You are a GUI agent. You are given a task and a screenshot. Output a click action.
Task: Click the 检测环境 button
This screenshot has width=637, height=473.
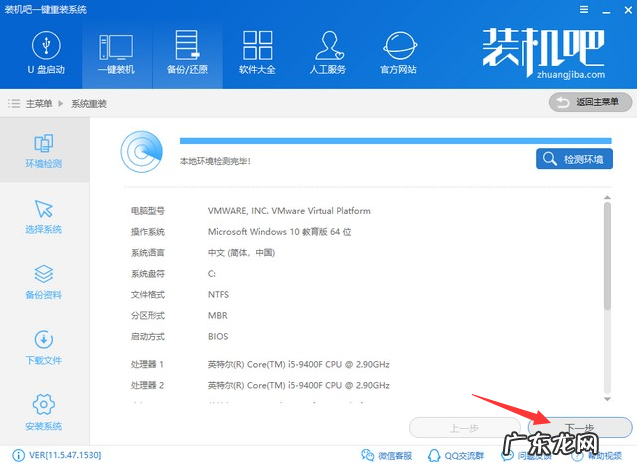click(574, 159)
